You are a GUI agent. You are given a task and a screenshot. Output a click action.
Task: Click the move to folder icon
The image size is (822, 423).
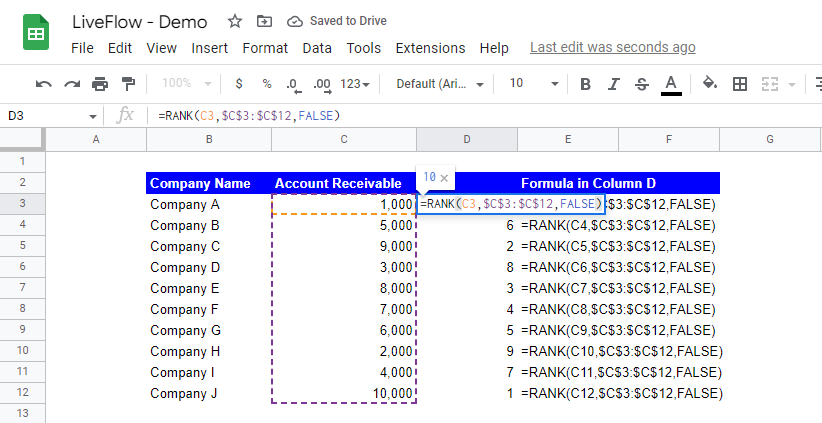click(264, 21)
